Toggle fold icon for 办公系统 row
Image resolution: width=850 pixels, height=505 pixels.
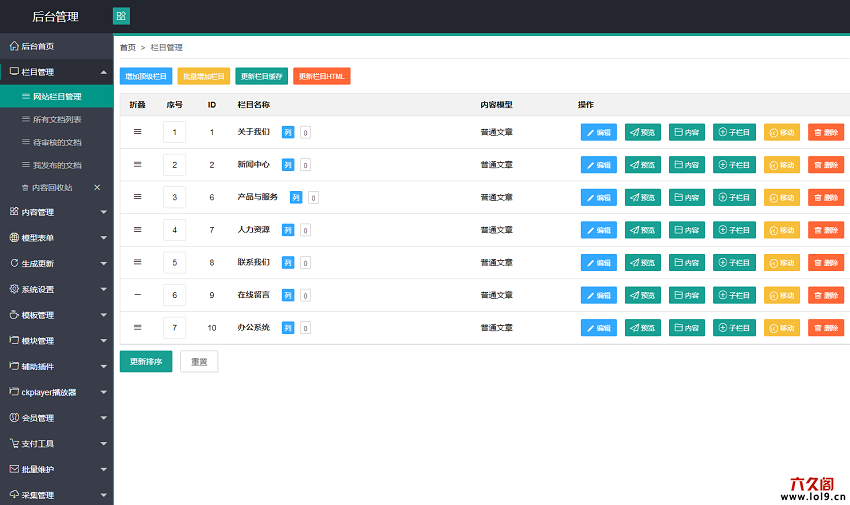click(x=138, y=327)
